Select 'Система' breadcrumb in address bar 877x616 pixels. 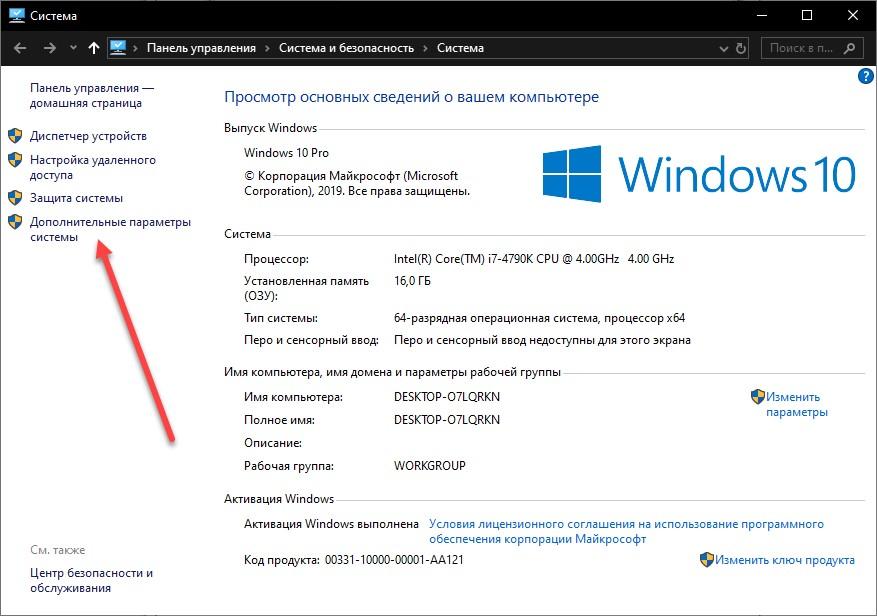[460, 48]
